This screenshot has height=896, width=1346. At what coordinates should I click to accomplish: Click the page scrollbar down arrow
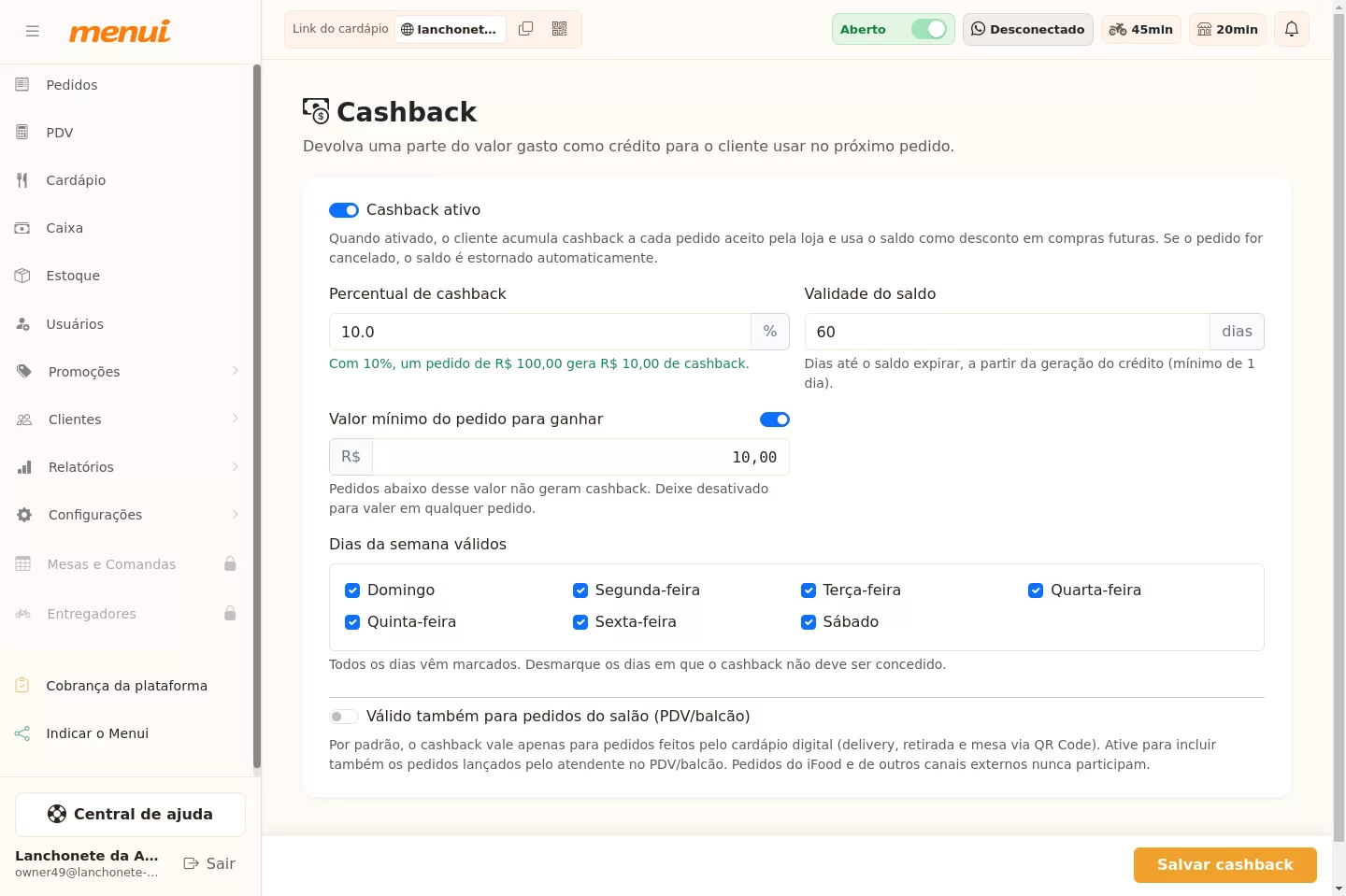pos(1339,889)
